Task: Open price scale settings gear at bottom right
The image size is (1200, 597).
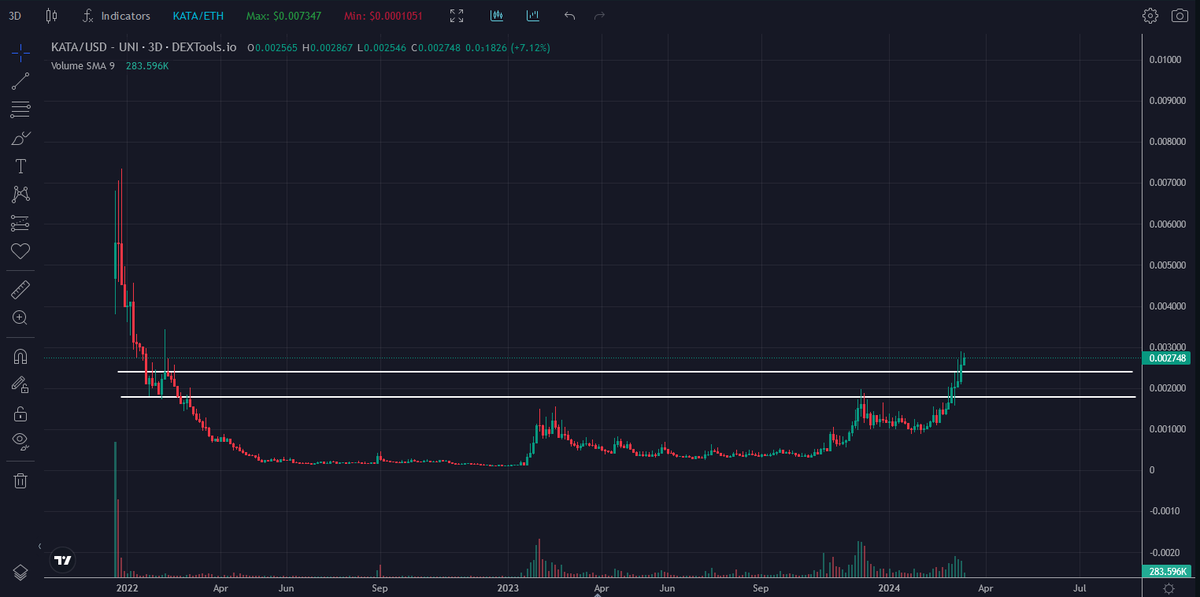Action: 1168,590
